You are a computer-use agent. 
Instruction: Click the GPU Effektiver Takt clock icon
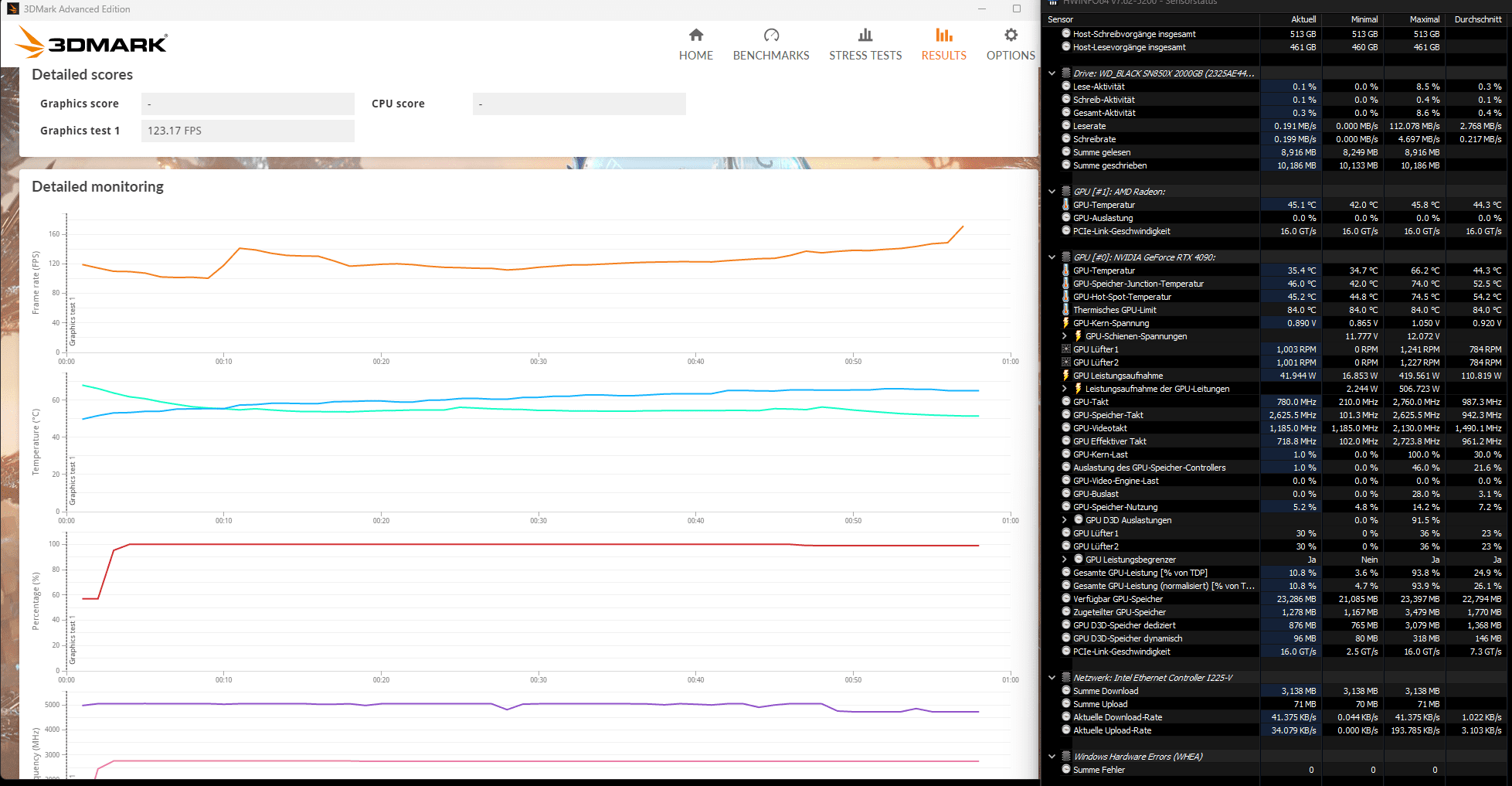(1066, 441)
